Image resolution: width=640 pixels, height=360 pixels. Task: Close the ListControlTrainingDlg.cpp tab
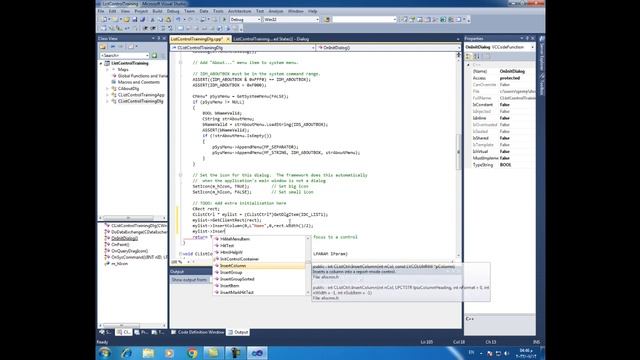[x=228, y=39]
